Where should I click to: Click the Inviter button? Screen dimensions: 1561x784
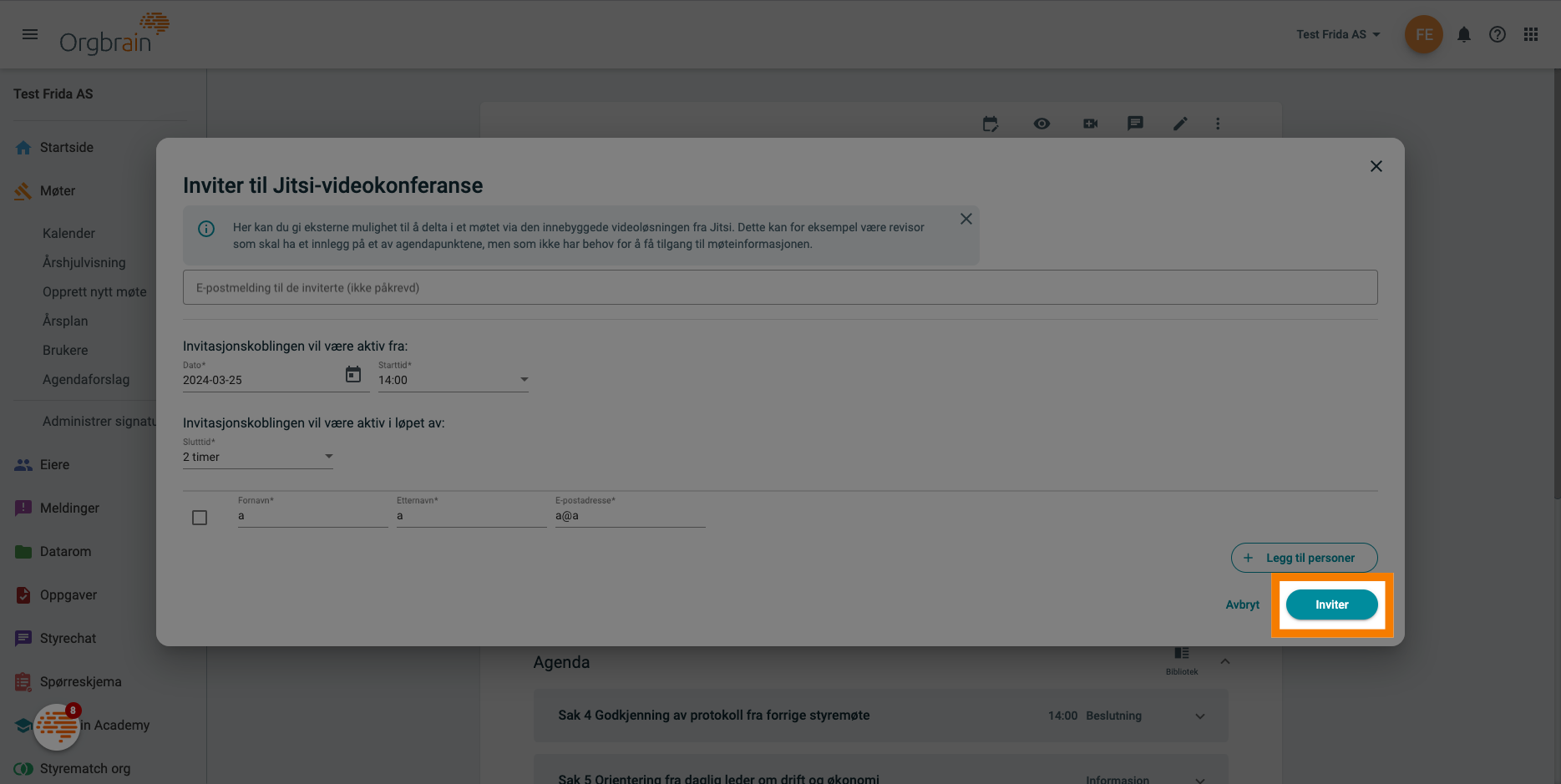coord(1332,604)
